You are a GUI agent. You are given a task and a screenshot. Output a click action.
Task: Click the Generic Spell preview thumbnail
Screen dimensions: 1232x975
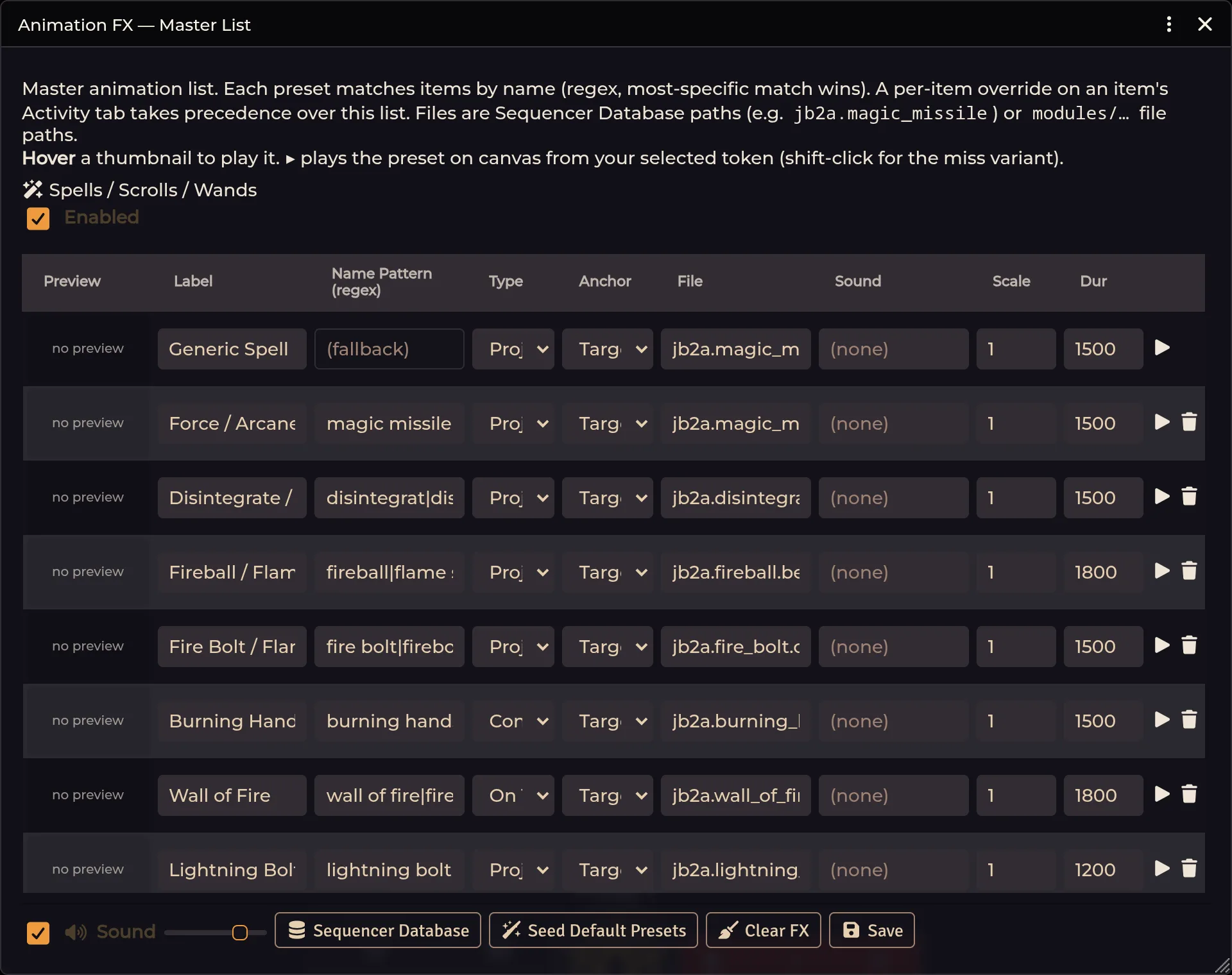pyautogui.click(x=88, y=348)
